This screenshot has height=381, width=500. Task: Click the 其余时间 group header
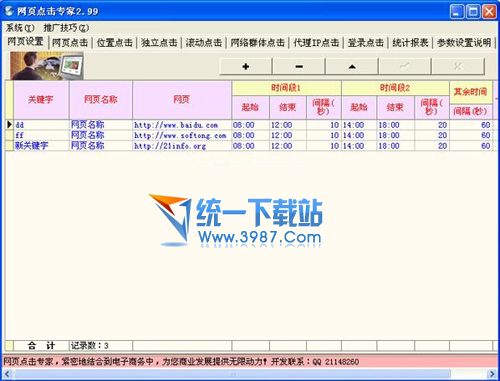[471, 92]
